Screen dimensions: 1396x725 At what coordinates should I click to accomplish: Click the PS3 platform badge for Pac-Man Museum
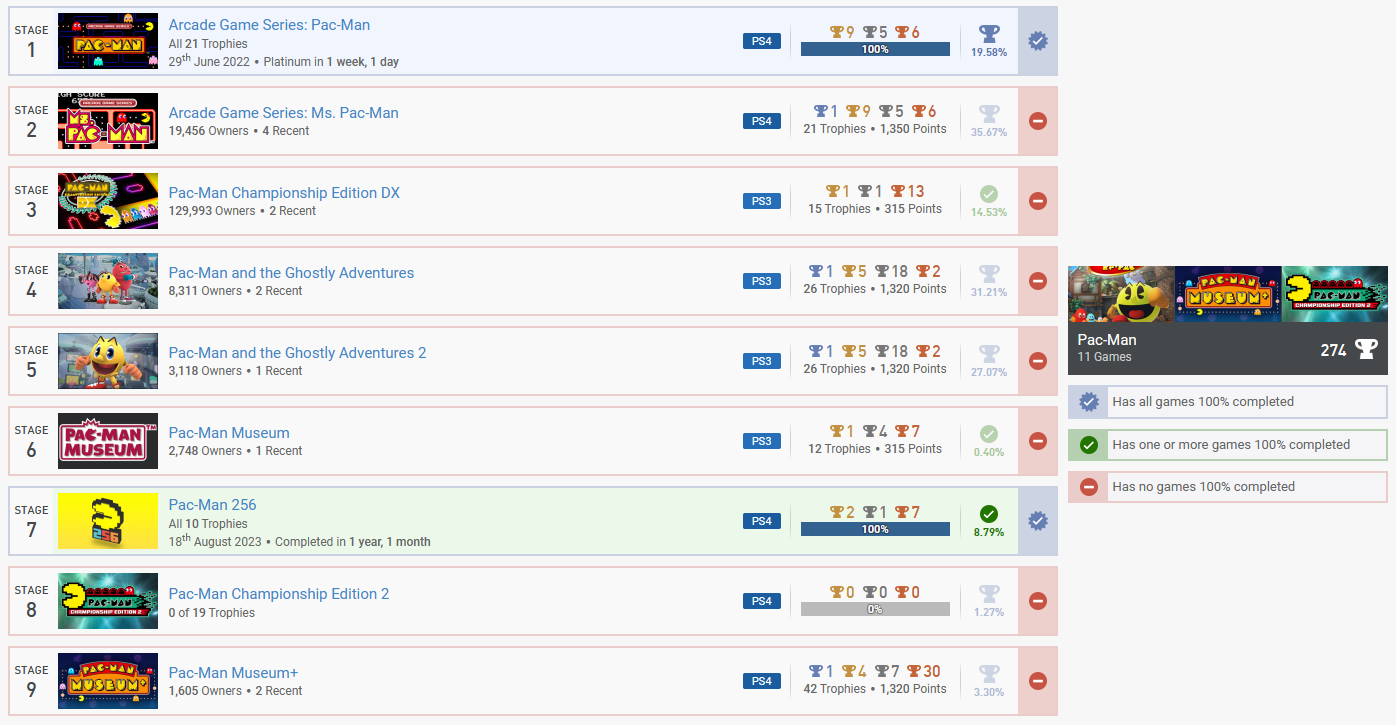(x=762, y=441)
